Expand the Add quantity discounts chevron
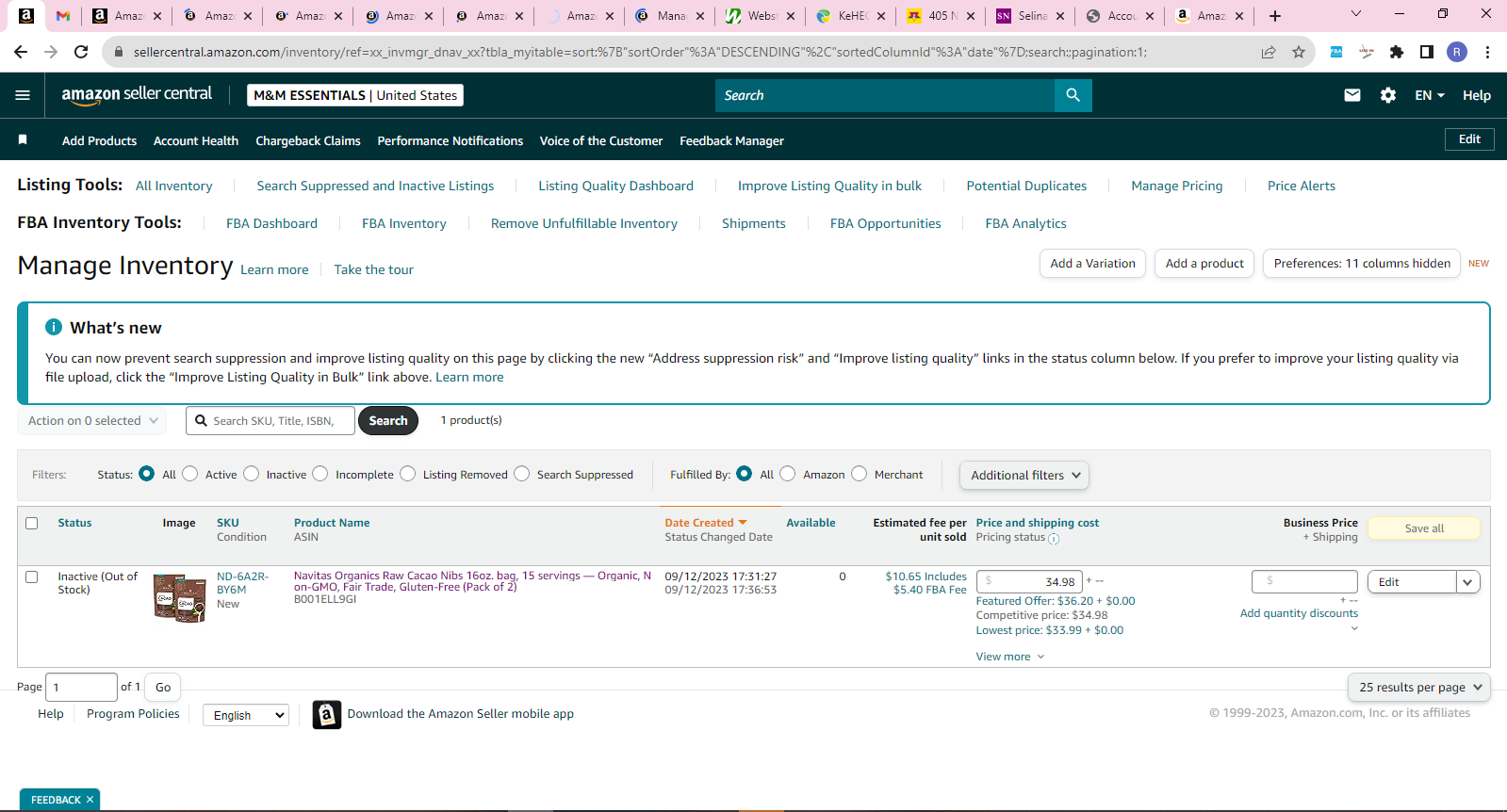 1354,628
